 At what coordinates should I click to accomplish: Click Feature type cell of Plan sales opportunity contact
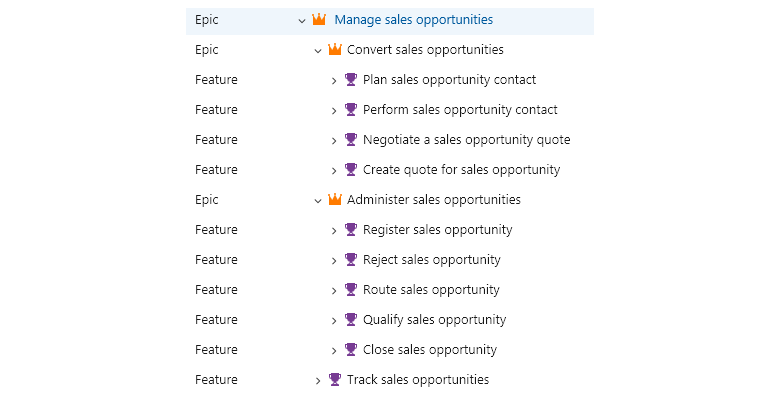tap(216, 80)
